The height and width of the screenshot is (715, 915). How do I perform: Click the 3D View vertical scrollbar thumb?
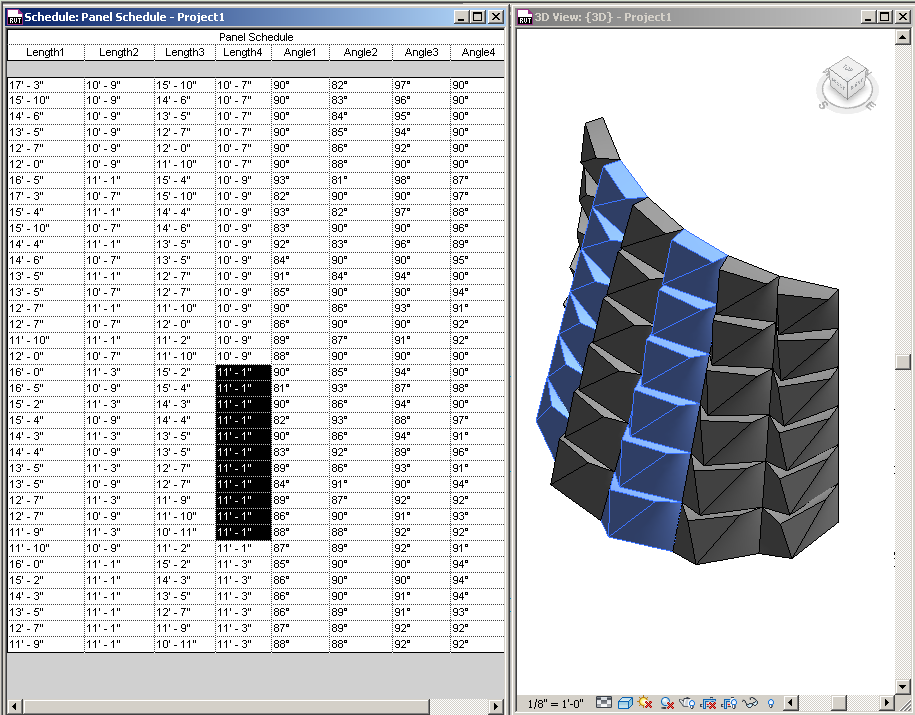pyautogui.click(x=903, y=362)
